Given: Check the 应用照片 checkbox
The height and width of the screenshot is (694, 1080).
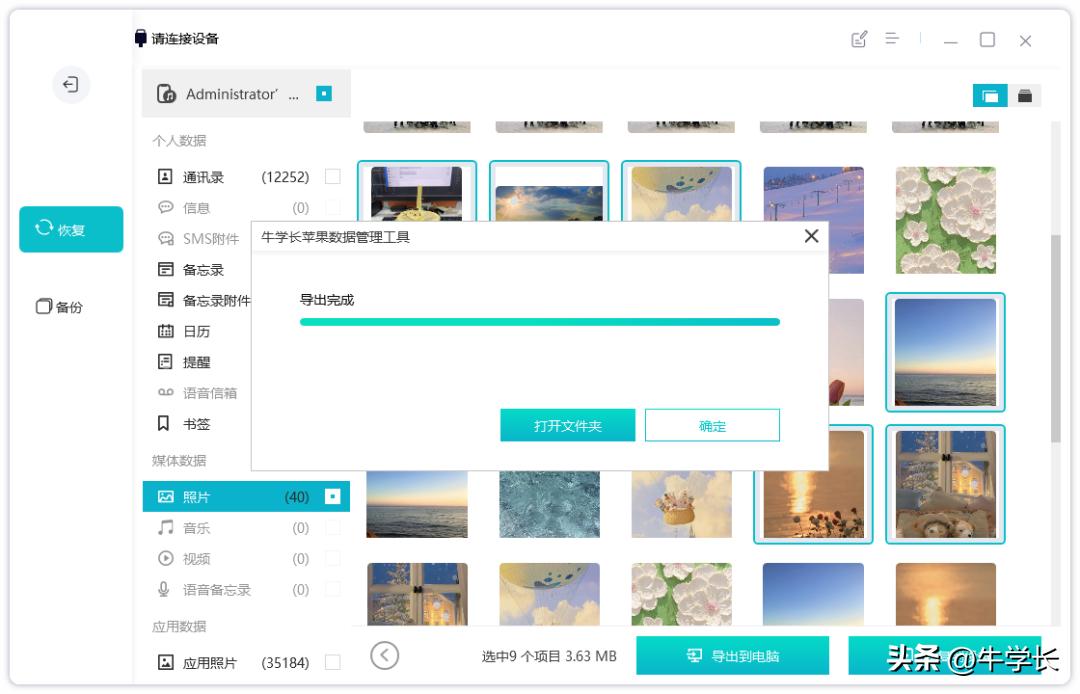Looking at the screenshot, I should coord(333,661).
